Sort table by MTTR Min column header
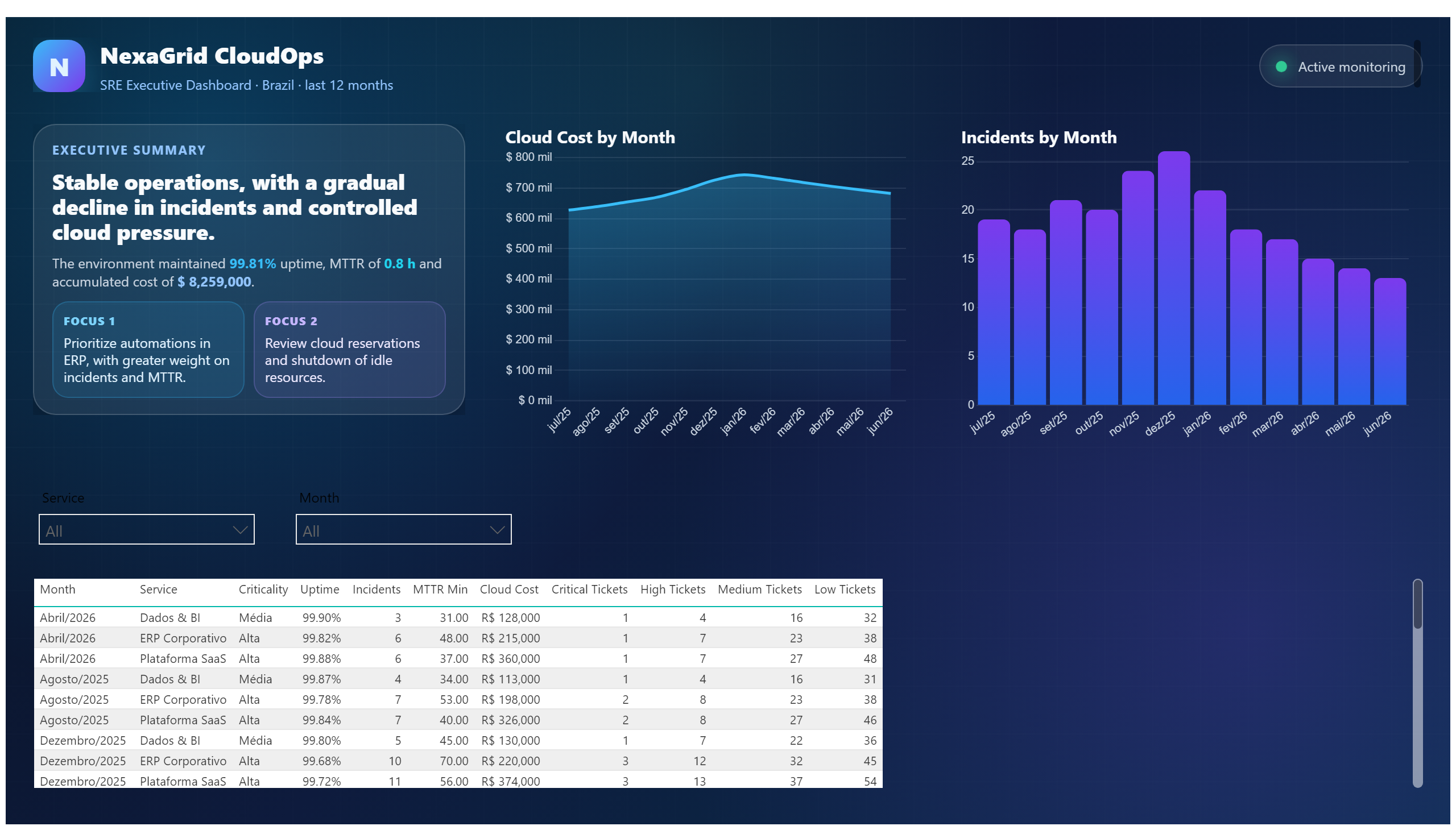 coord(440,590)
